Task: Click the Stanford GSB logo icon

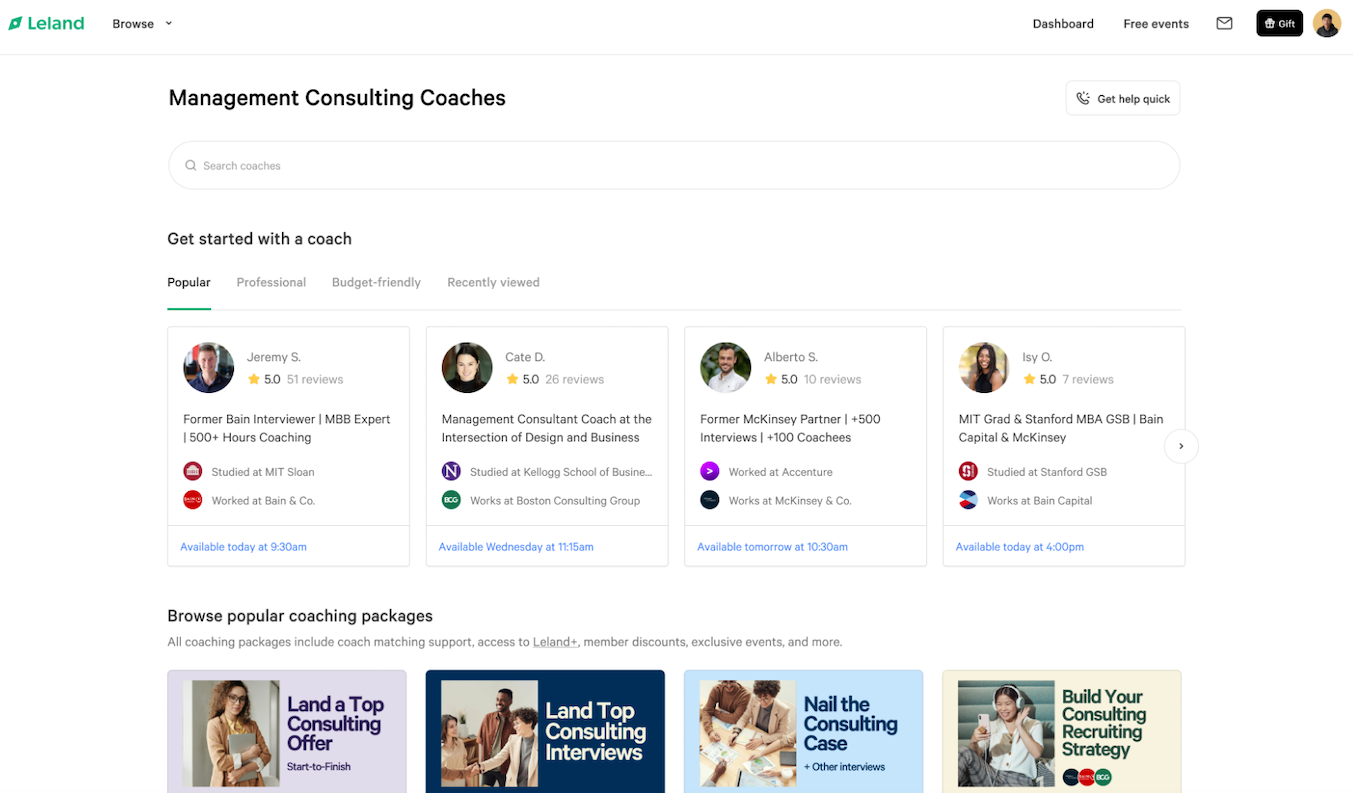Action: coord(968,471)
